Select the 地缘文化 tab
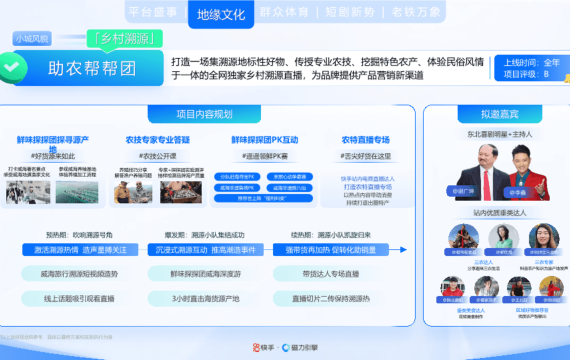 click(x=221, y=15)
